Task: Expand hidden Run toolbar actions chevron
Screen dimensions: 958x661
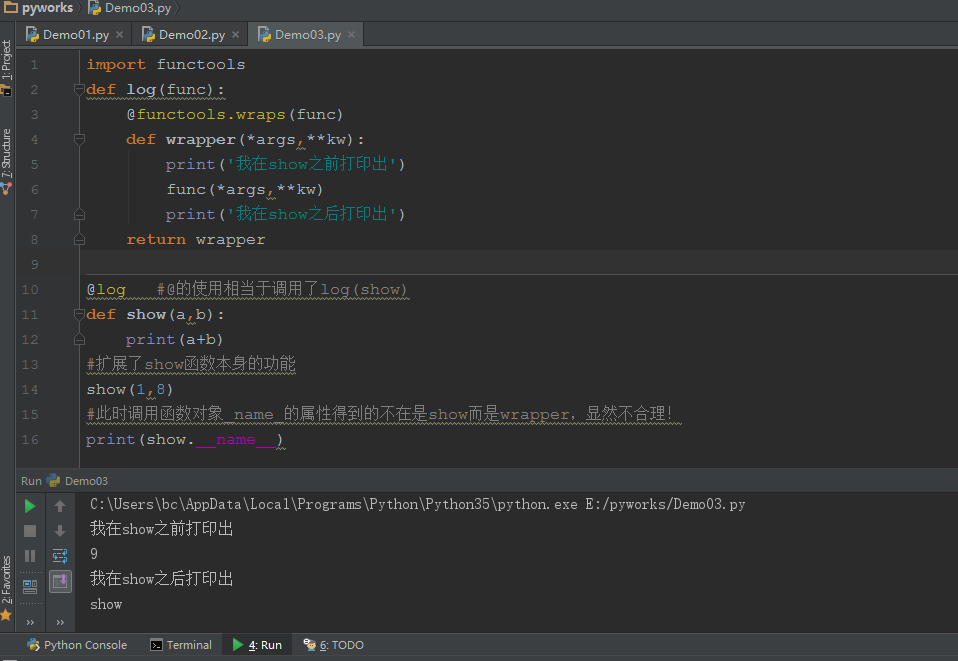Action: click(29, 620)
